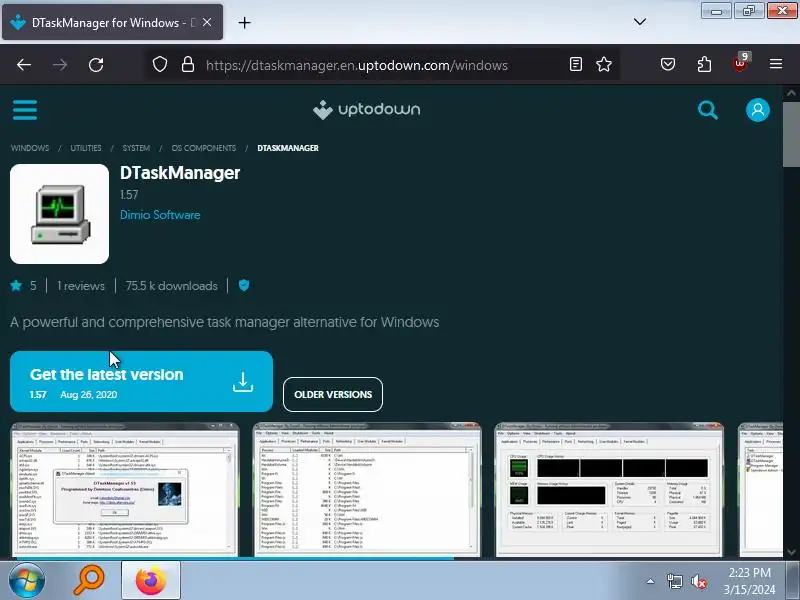Go back to the previous page
The image size is (800, 600).
click(x=24, y=65)
